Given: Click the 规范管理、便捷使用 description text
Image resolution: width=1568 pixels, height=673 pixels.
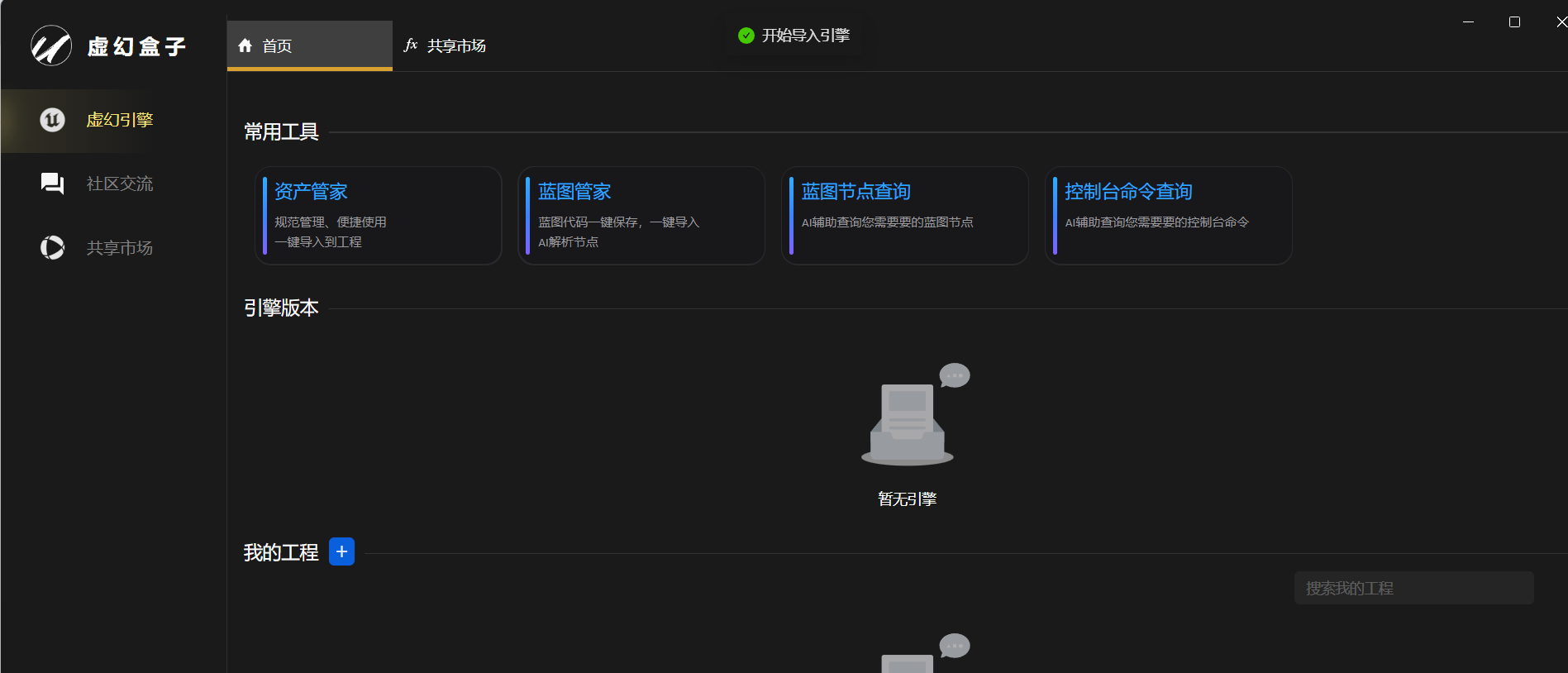Looking at the screenshot, I should pyautogui.click(x=331, y=222).
